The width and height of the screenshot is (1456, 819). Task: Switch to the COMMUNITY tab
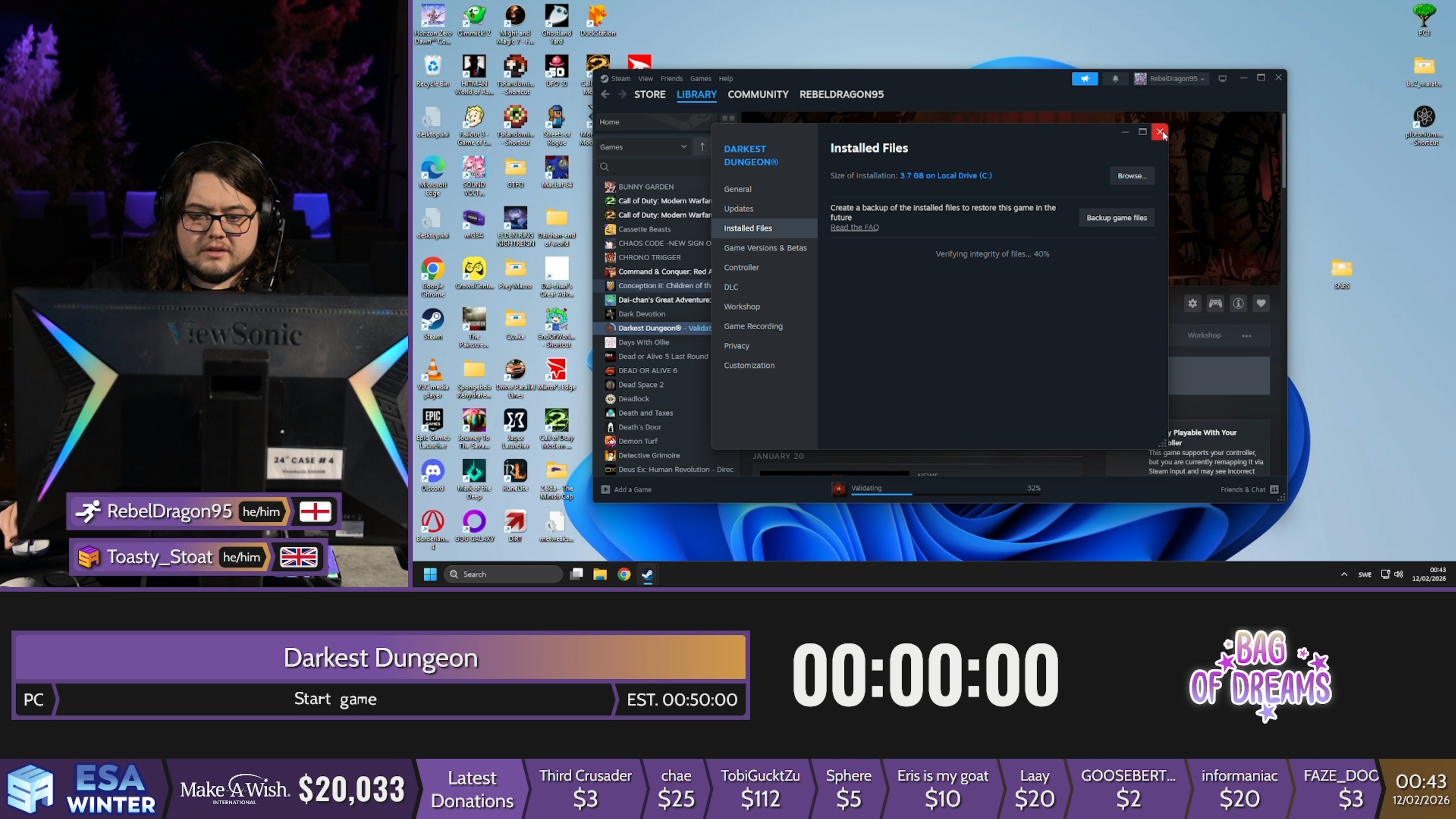click(x=757, y=94)
